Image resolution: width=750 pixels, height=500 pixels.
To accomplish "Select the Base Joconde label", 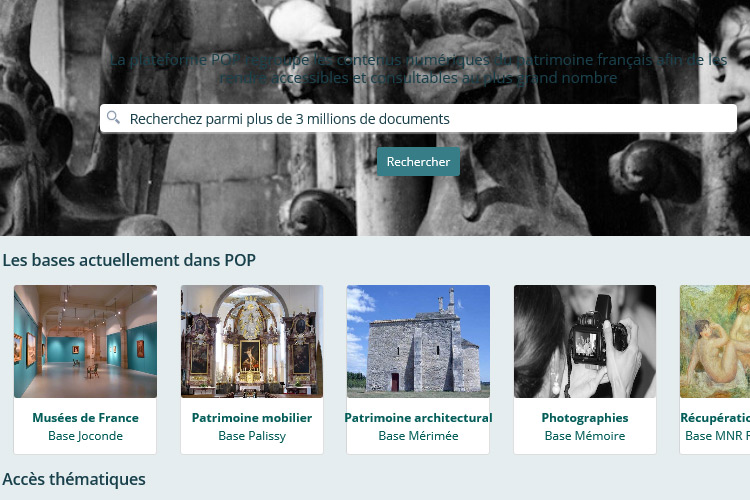I will 85,436.
